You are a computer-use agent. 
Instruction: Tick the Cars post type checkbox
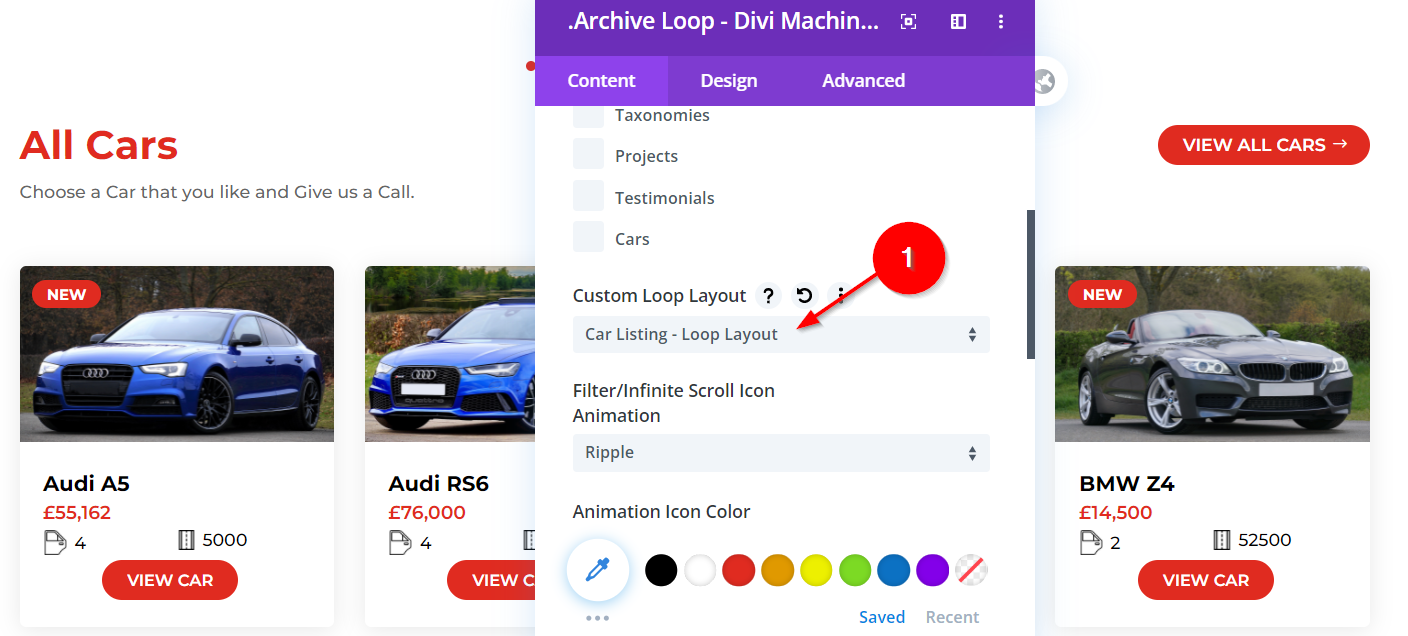(588, 238)
